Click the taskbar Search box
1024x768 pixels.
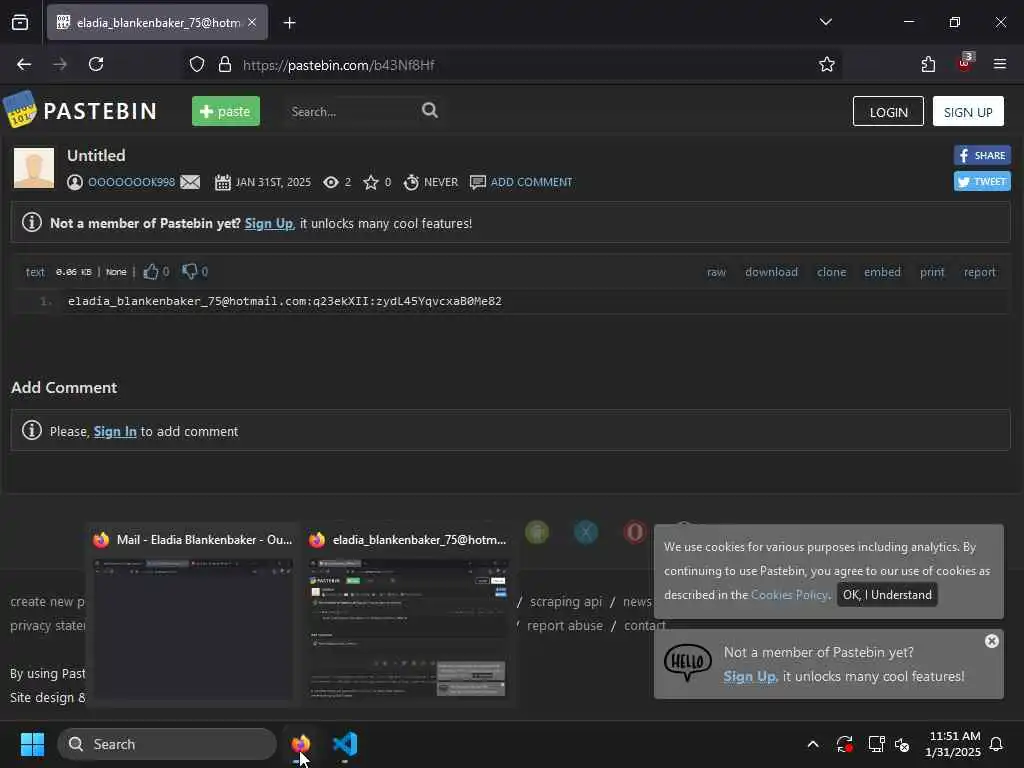pyautogui.click(x=167, y=744)
